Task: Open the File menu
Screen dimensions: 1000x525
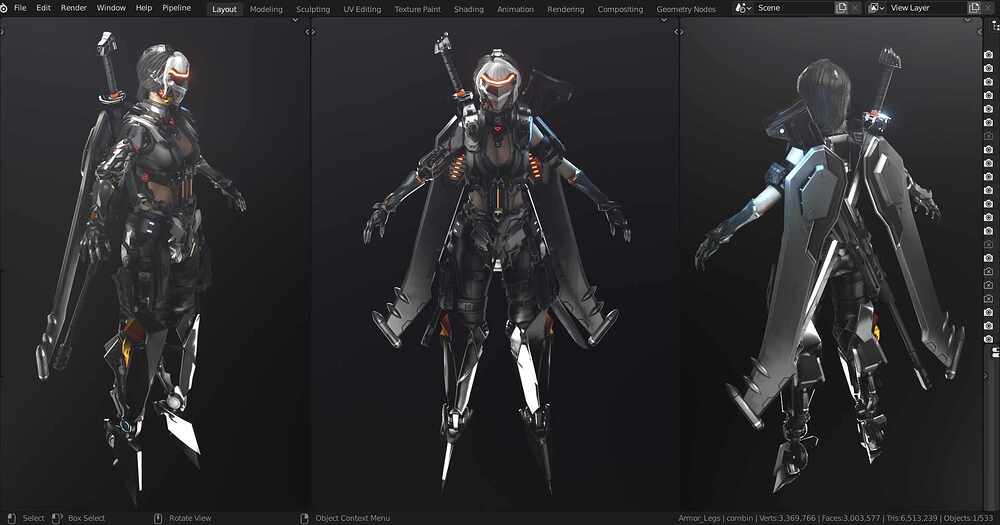Action: (x=20, y=8)
